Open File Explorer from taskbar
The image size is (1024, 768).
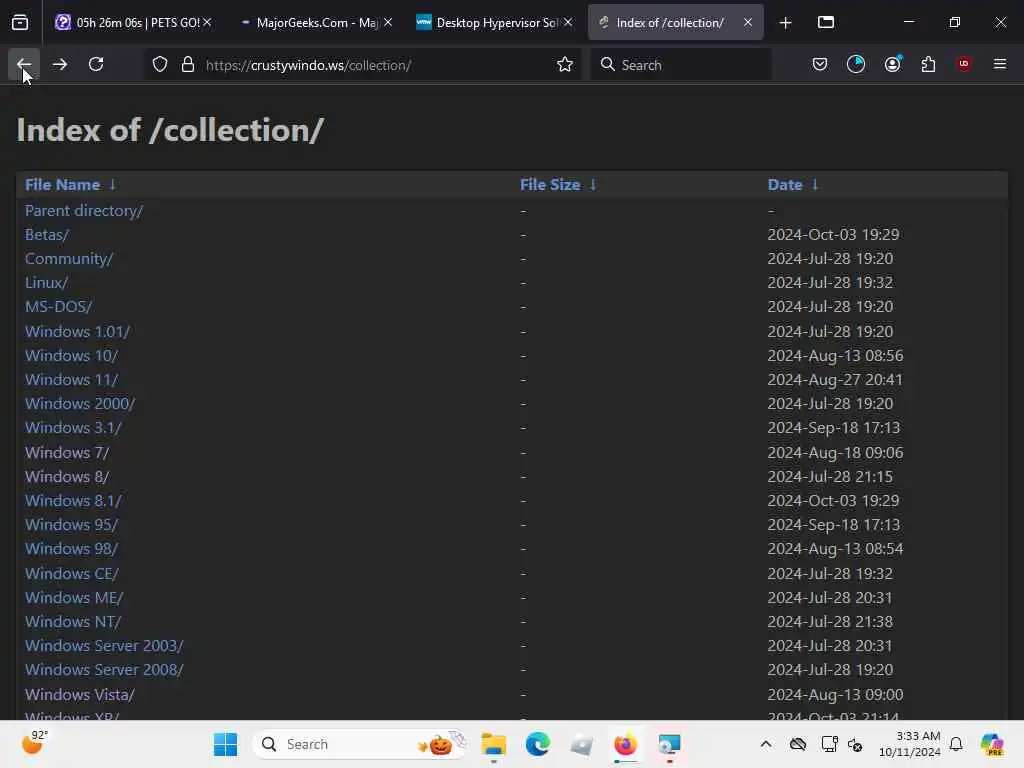[494, 744]
